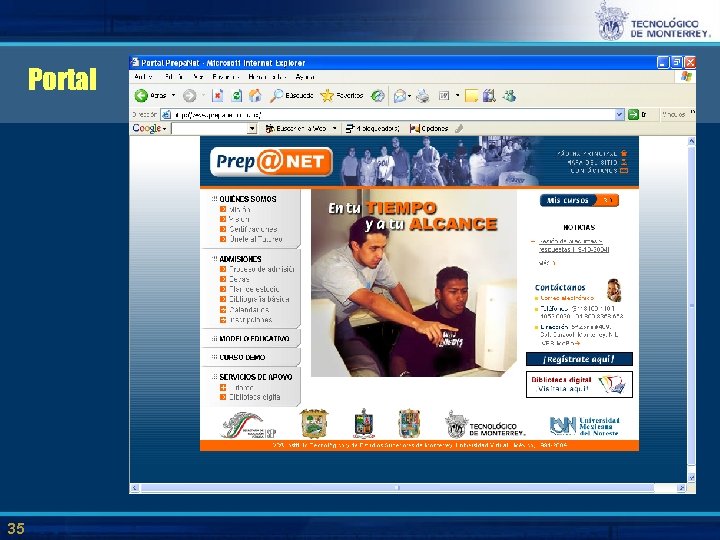Image resolution: width=720 pixels, height=540 pixels.
Task: Open the Biblioteca digital link in sidebar
Action: point(255,397)
